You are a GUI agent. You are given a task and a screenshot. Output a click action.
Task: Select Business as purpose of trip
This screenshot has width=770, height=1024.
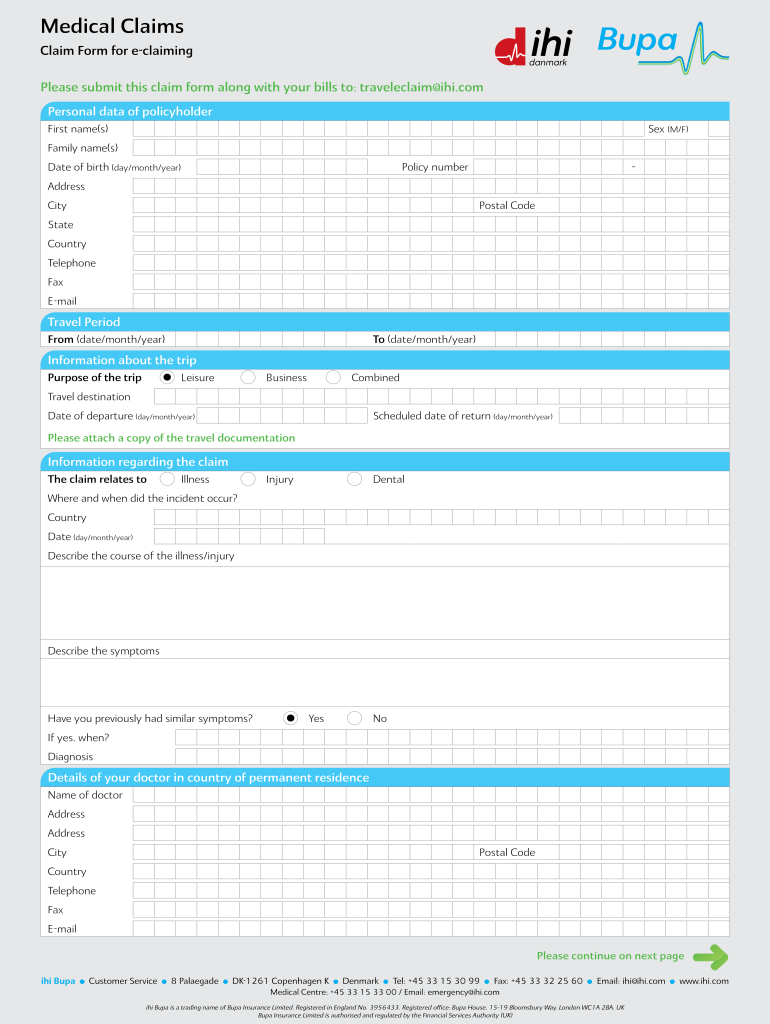tap(248, 378)
